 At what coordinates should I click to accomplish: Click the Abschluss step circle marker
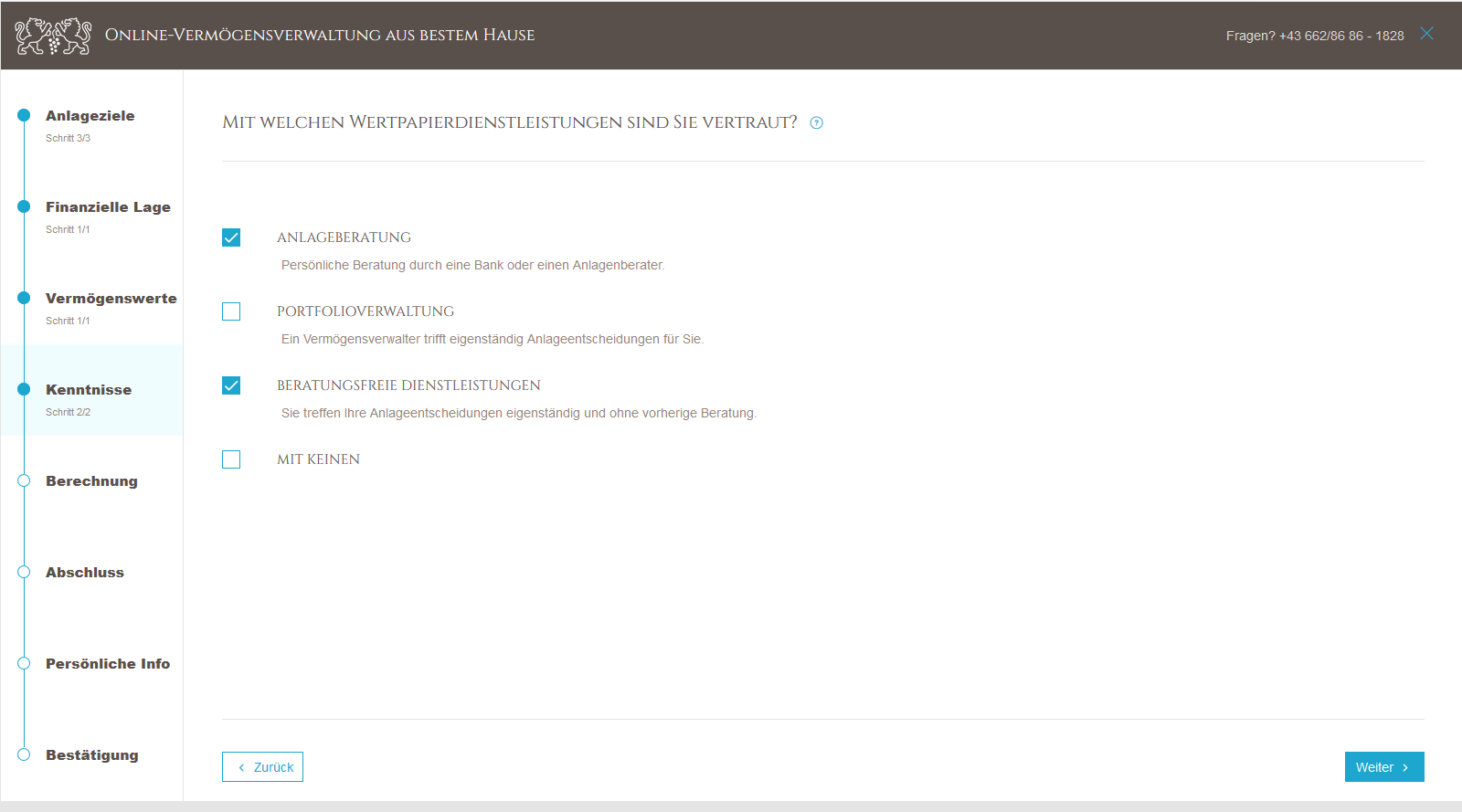(x=24, y=572)
